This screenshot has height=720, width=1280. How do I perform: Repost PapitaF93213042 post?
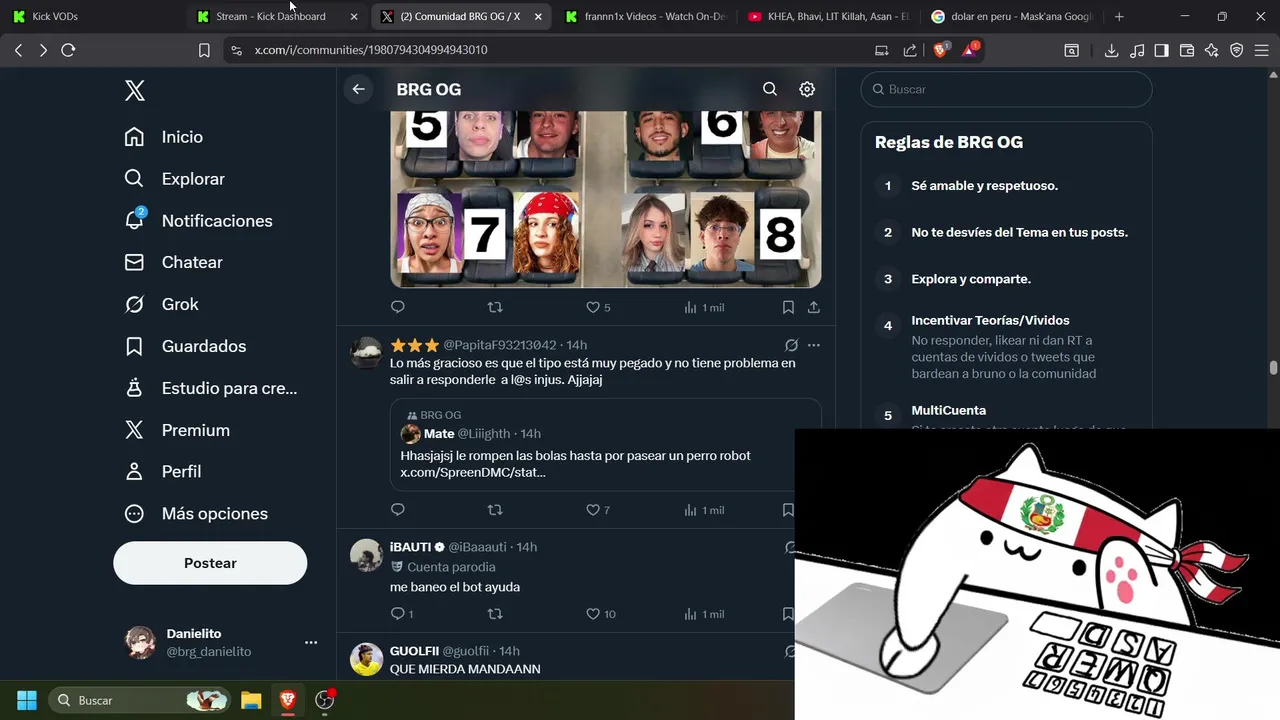[494, 510]
